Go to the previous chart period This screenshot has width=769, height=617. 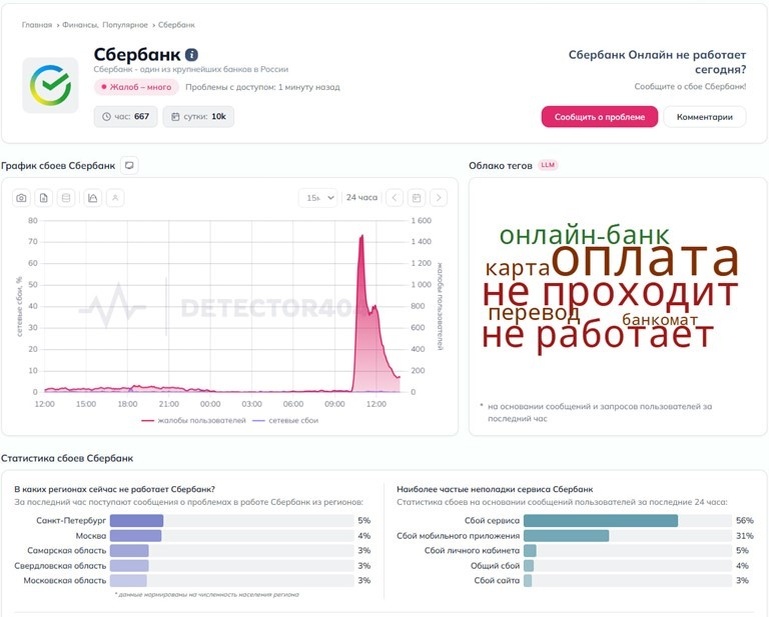[x=394, y=198]
